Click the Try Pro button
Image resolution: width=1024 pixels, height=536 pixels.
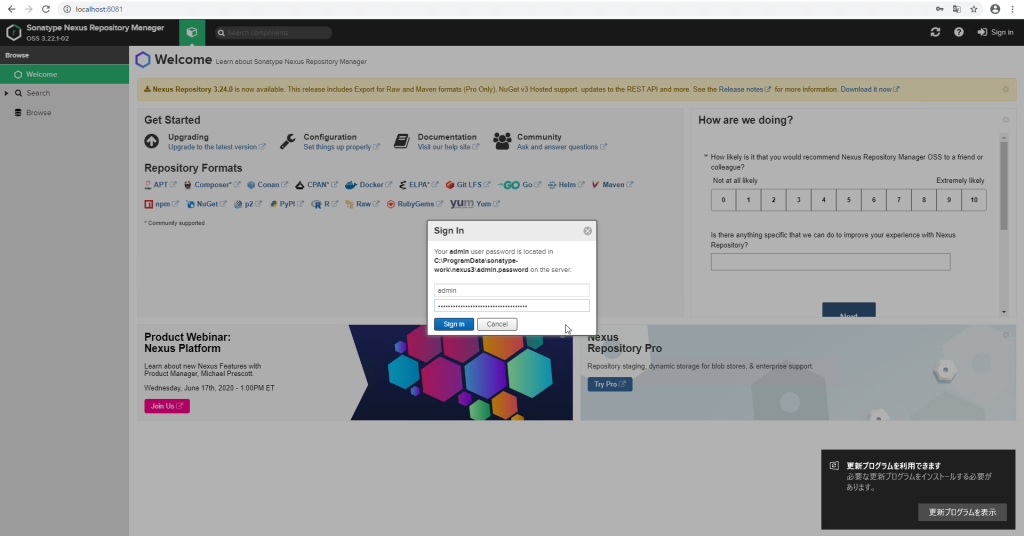click(609, 384)
